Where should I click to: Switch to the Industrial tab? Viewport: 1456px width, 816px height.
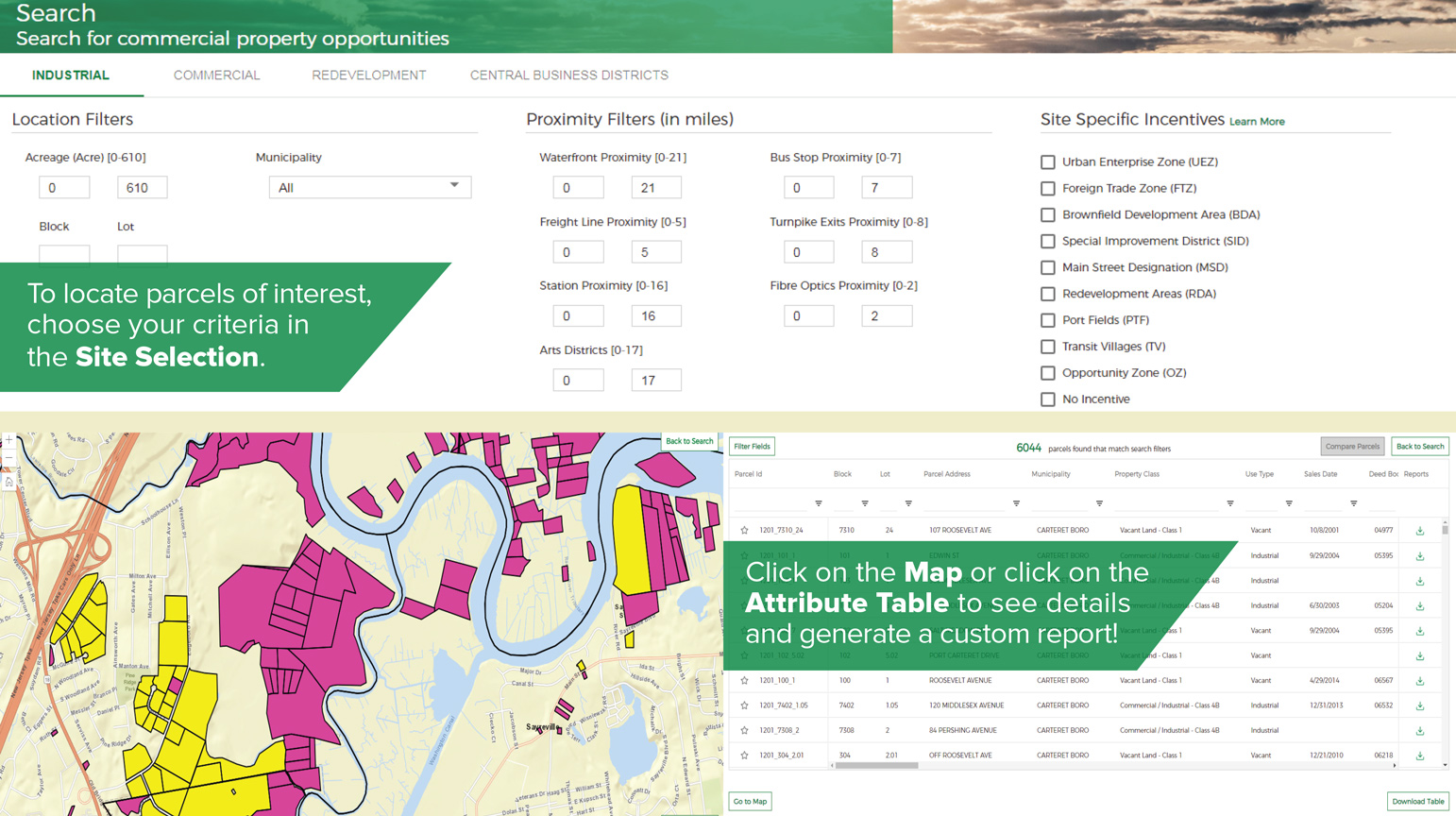pos(71,76)
